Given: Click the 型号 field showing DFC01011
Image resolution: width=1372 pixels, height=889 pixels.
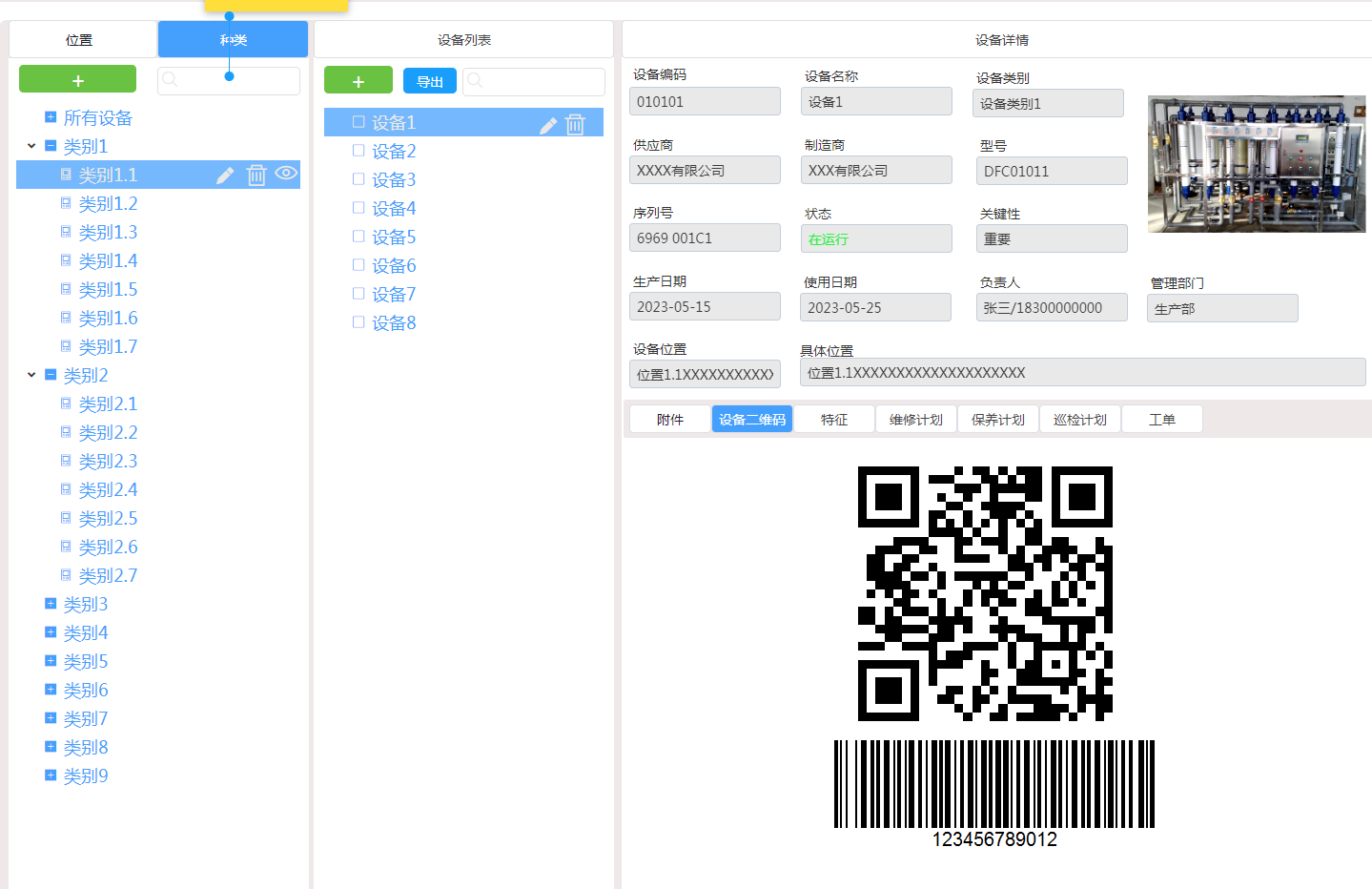Looking at the screenshot, I should [x=1052, y=171].
